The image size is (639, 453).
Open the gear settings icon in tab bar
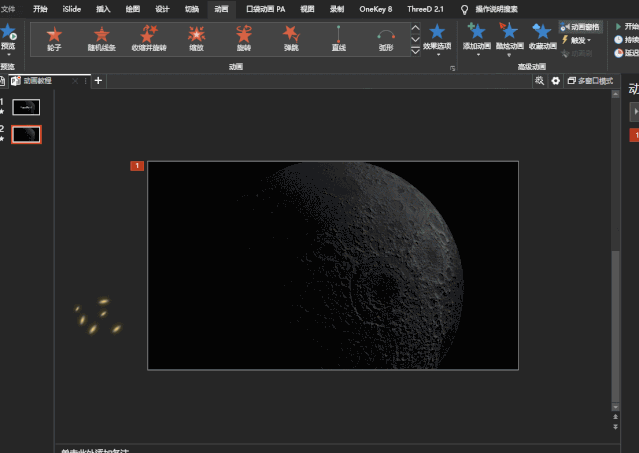(x=556, y=80)
